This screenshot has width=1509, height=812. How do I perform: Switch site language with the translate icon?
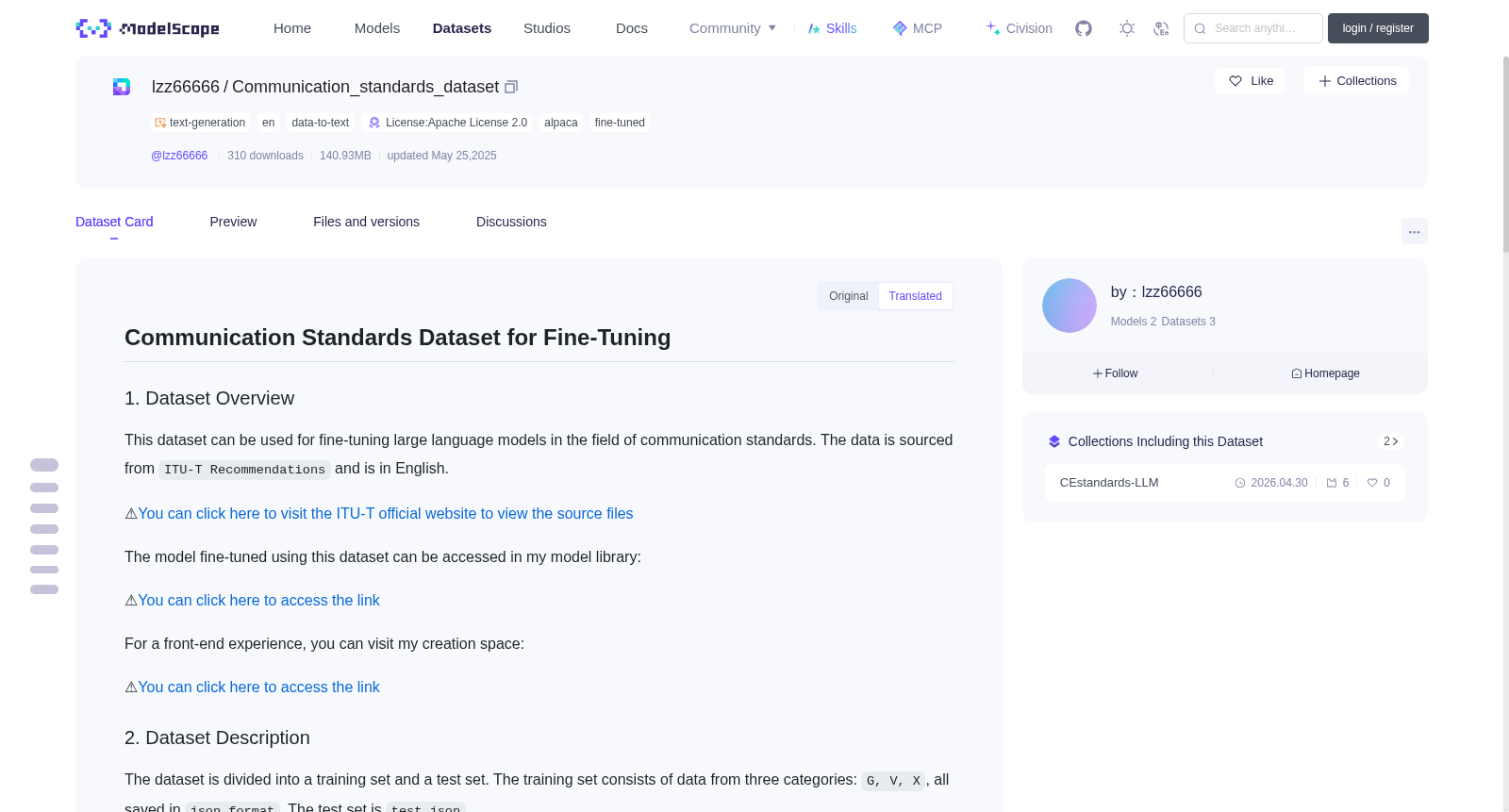tap(1161, 28)
